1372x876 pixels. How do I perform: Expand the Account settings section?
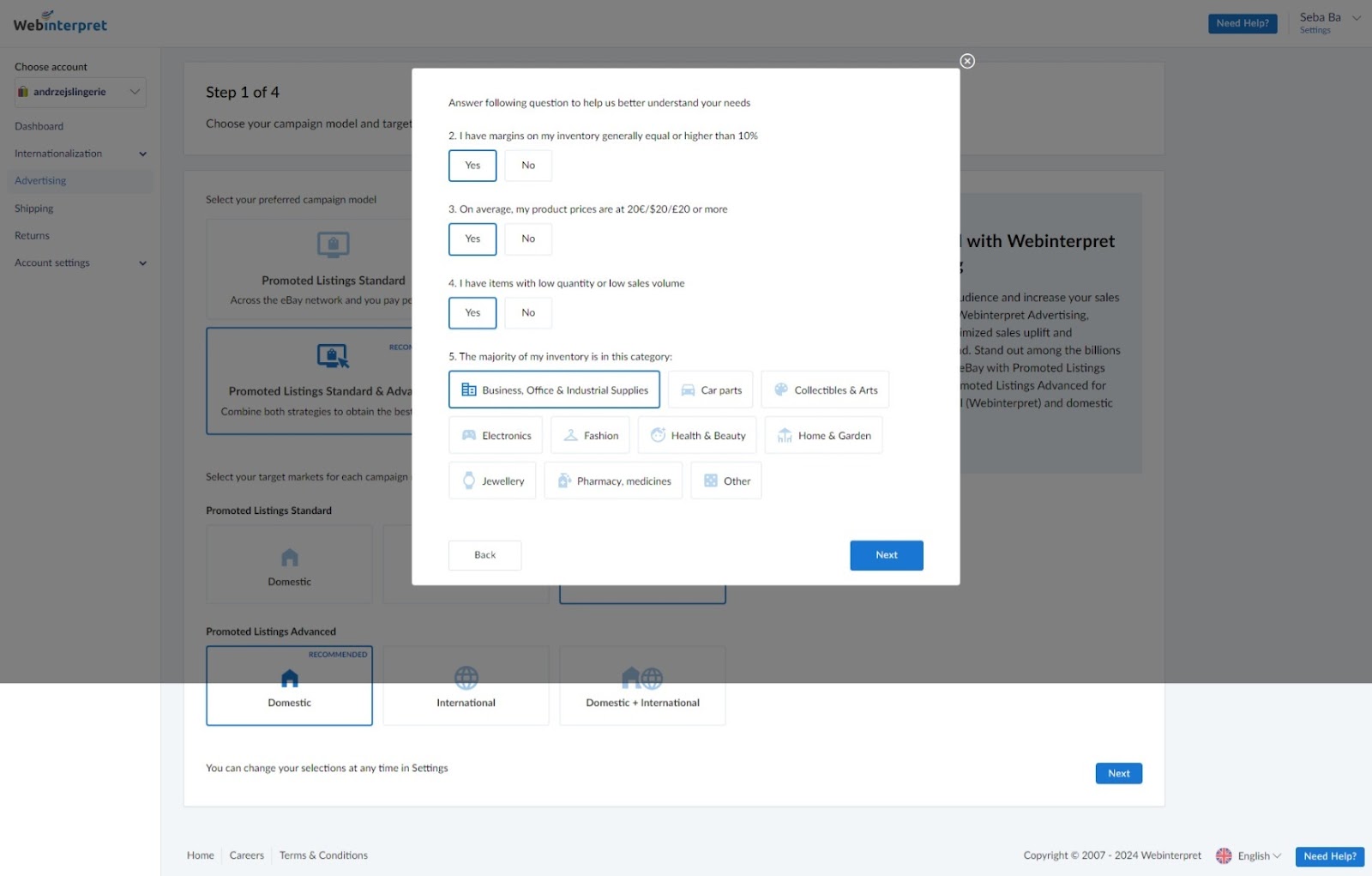point(79,263)
